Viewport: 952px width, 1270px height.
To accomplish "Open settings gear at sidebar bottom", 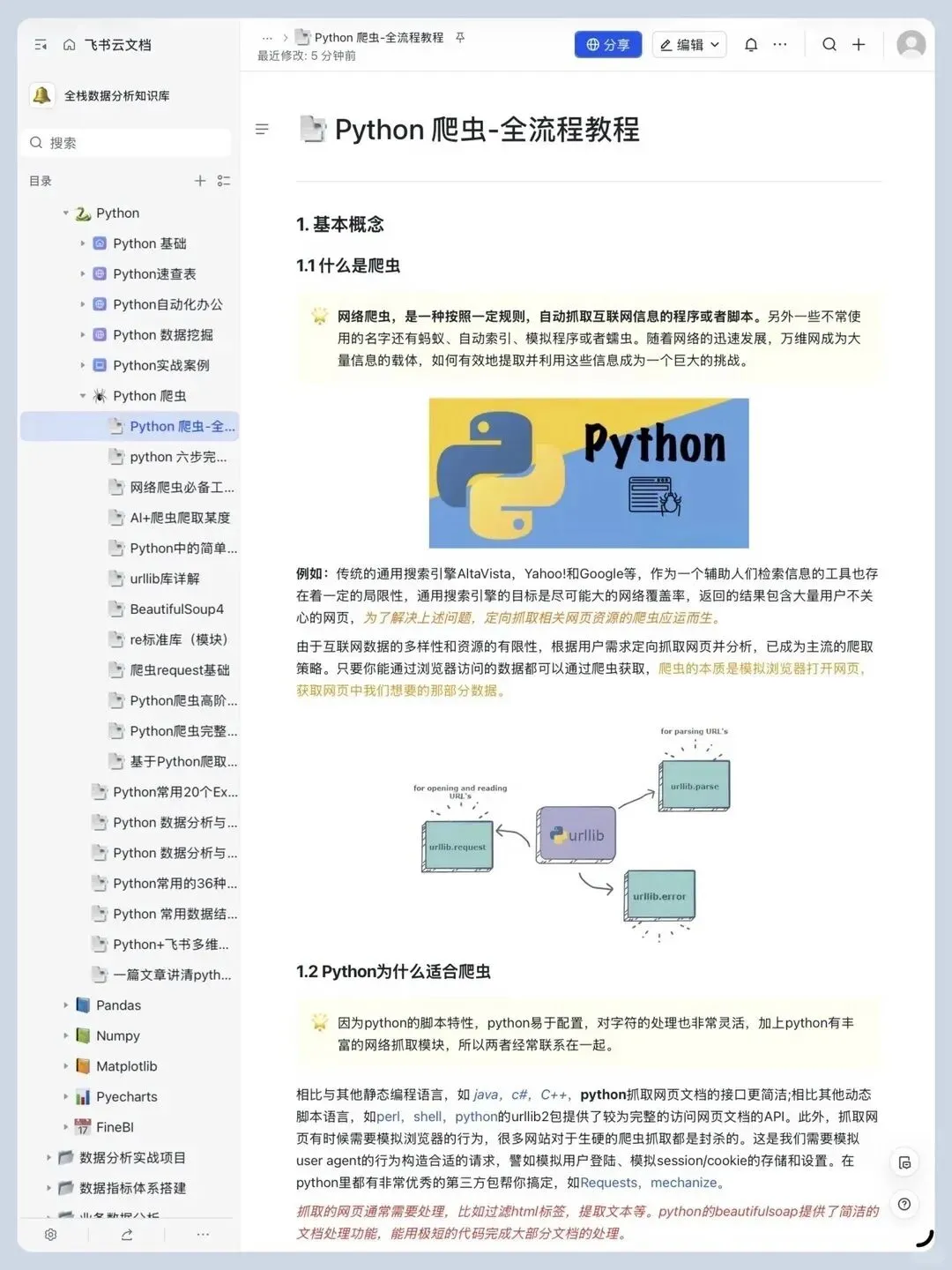I will tap(51, 1235).
